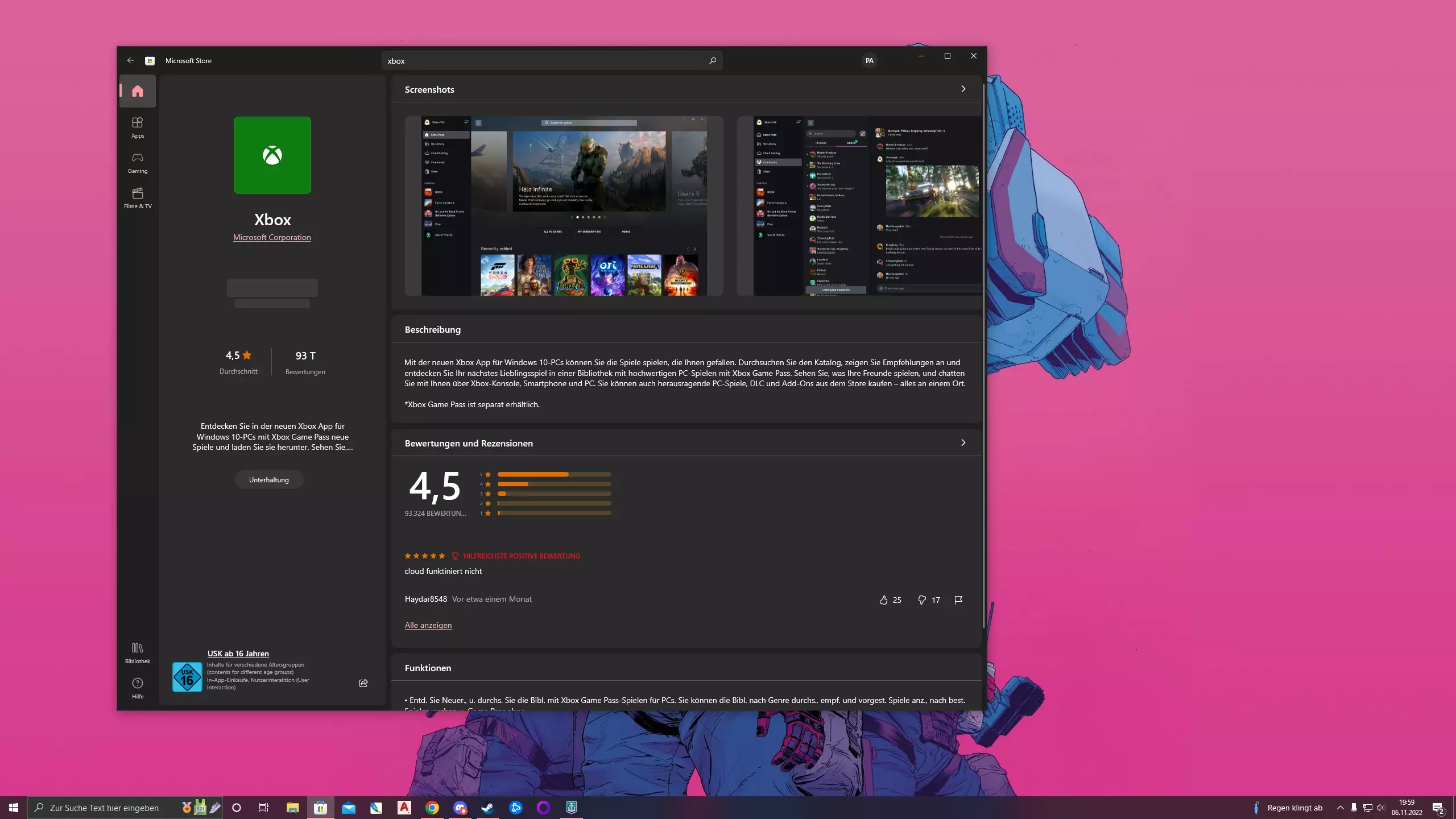This screenshot has width=1456, height=819.
Task: Open File Explorer from the taskbar
Action: click(x=292, y=808)
